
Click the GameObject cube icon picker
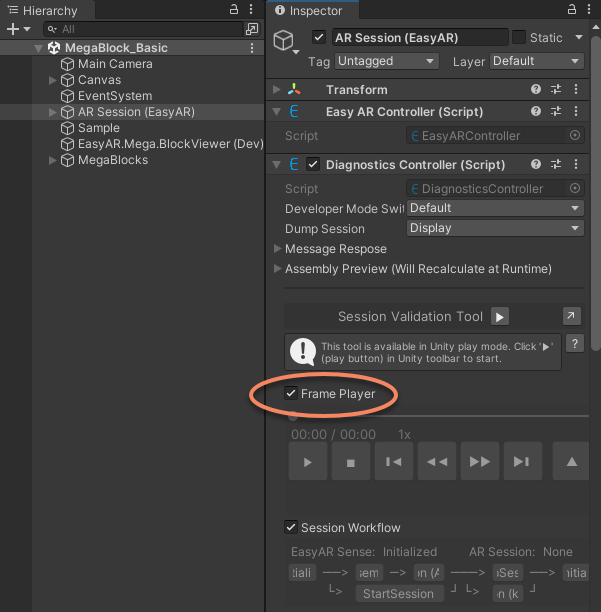[286, 41]
